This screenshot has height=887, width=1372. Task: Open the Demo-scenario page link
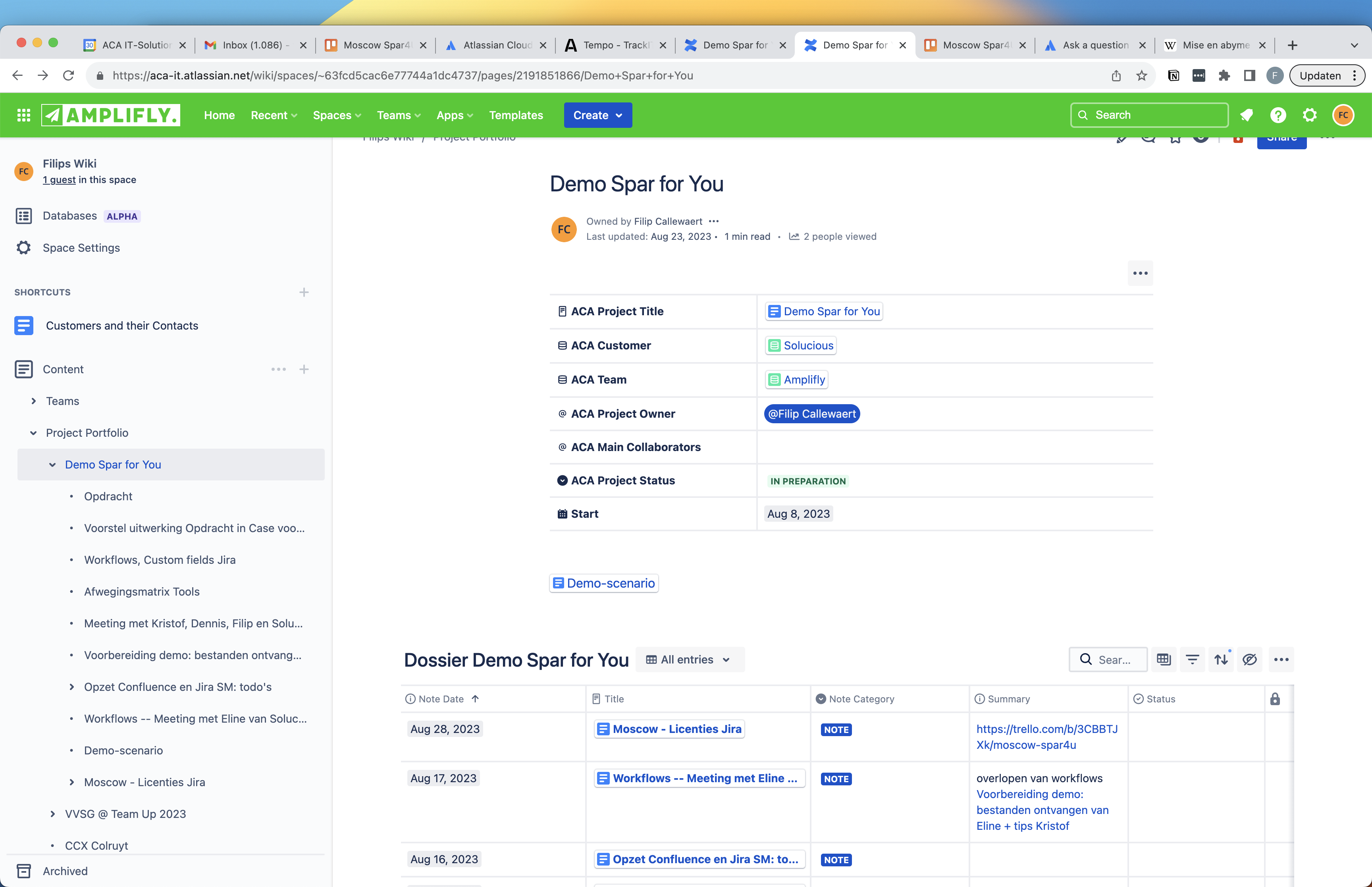click(x=604, y=583)
